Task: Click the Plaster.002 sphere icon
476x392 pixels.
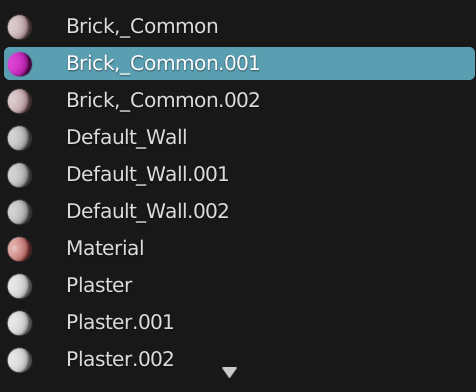Action: 20,360
